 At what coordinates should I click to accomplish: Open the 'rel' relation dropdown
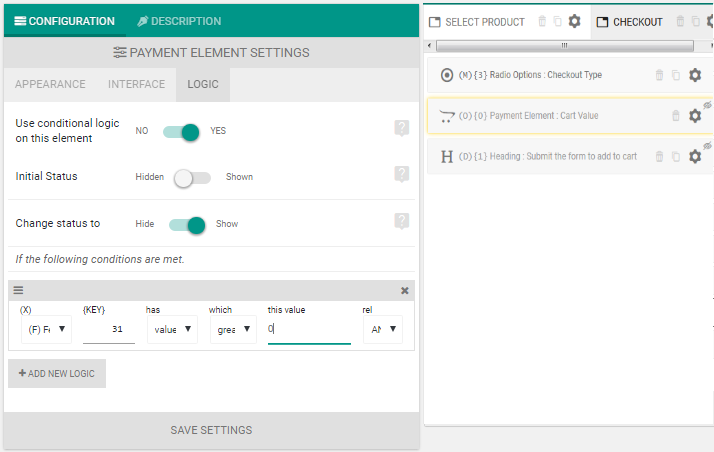point(383,329)
